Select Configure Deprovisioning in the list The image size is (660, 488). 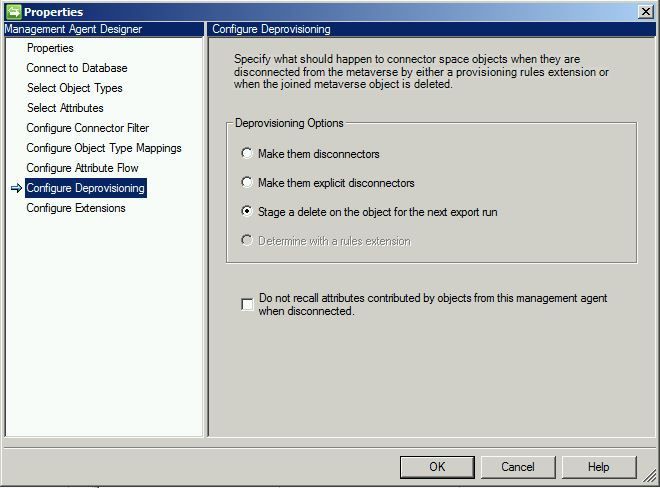click(x=85, y=188)
